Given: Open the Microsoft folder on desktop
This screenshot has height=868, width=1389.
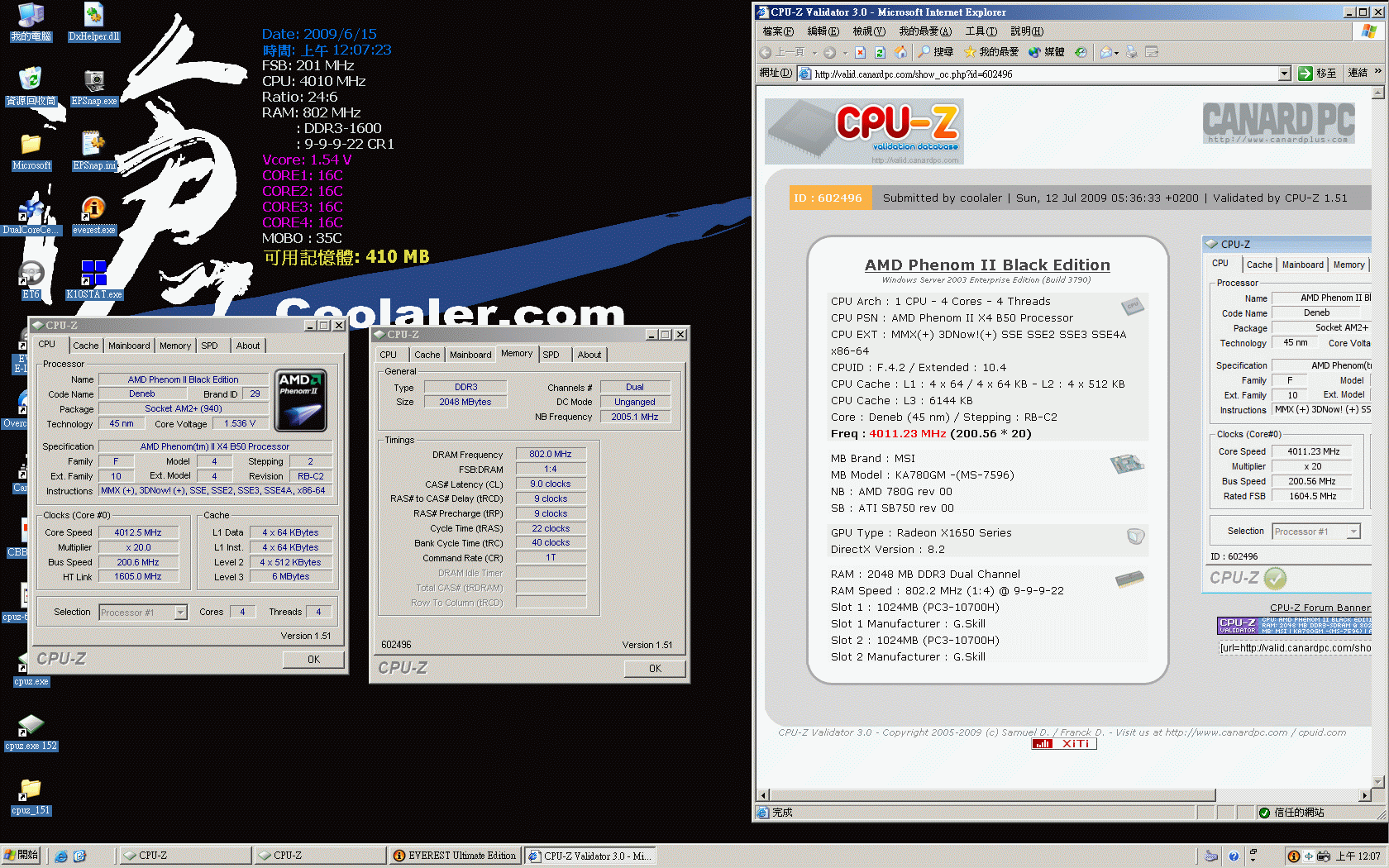Looking at the screenshot, I should point(31,150).
